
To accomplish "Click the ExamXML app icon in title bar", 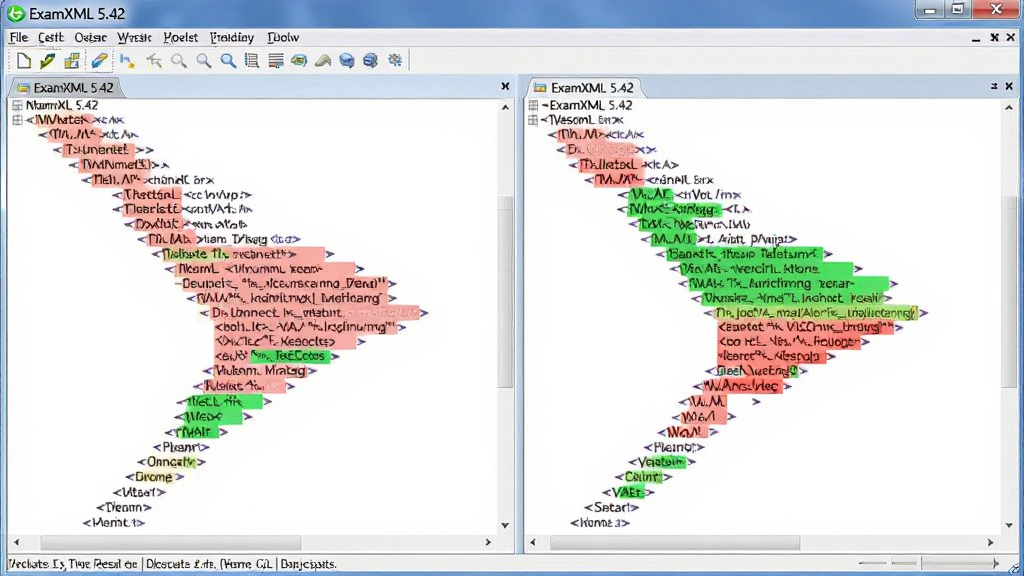I will [x=16, y=13].
